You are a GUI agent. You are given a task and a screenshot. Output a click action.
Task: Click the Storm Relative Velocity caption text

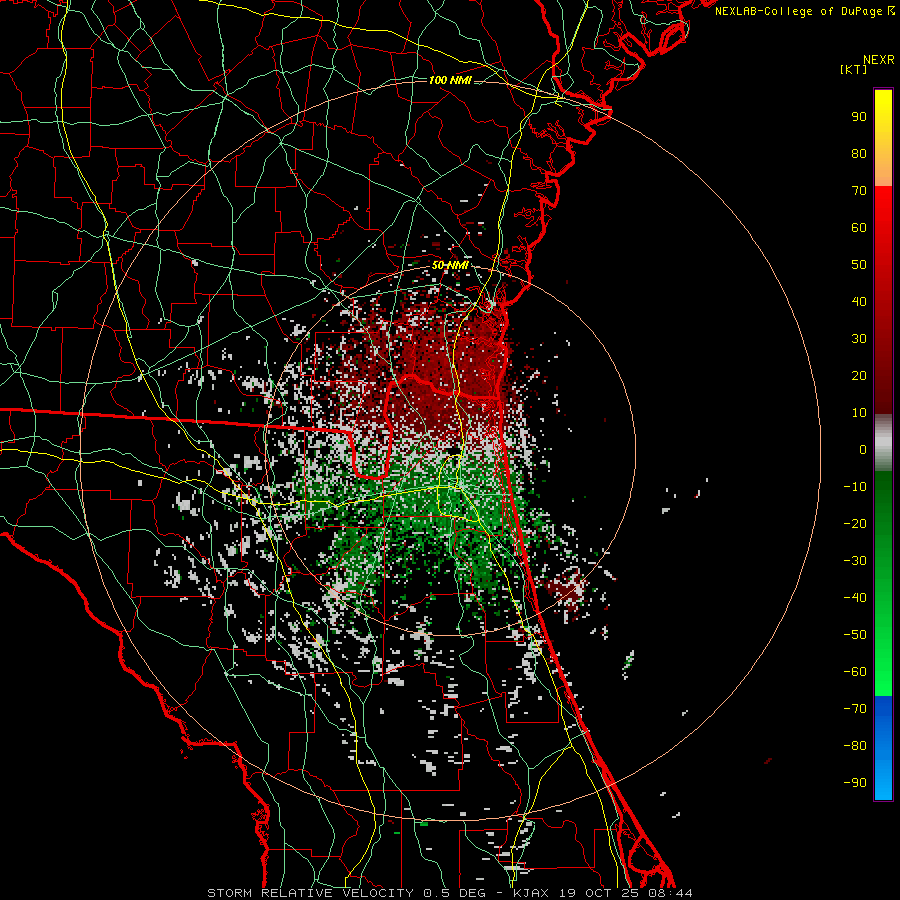(x=450, y=893)
